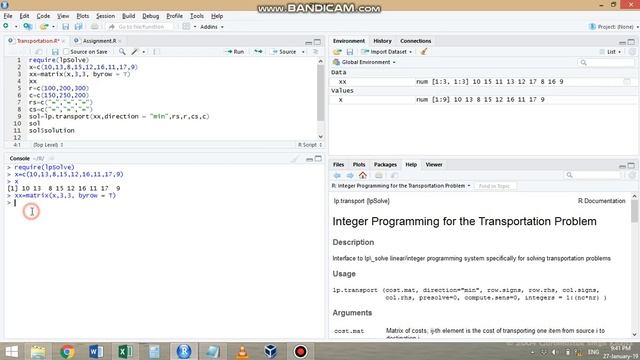The width and height of the screenshot is (640, 360).
Task: Open Help home page icon
Action: (363, 176)
